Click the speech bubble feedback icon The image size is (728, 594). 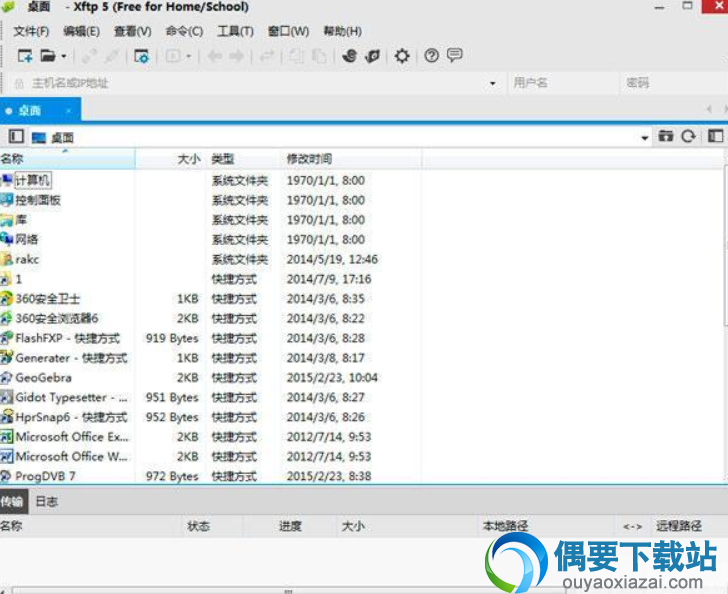coord(455,56)
